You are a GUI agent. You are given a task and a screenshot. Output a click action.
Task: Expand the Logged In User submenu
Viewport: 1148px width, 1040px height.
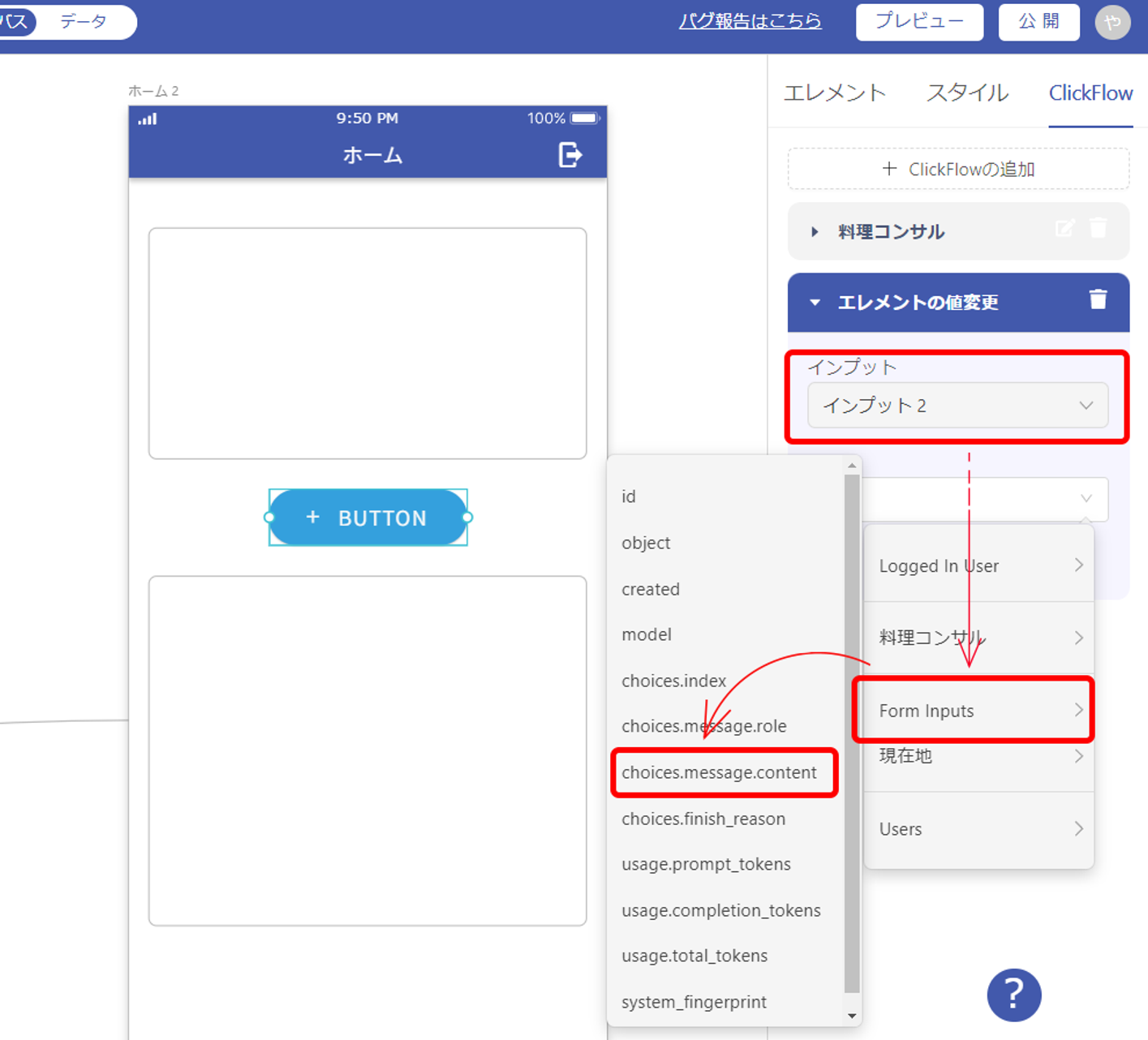tap(978, 565)
